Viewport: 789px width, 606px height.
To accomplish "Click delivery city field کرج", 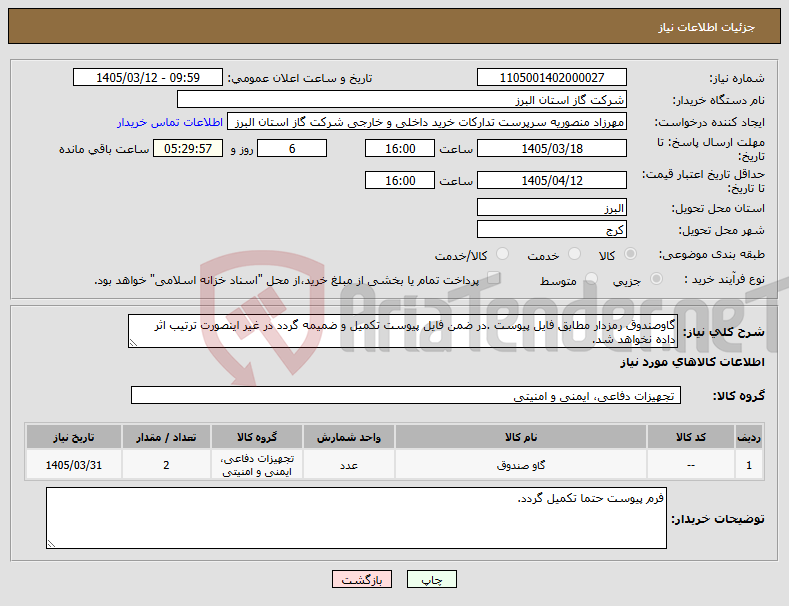I will (x=551, y=230).
